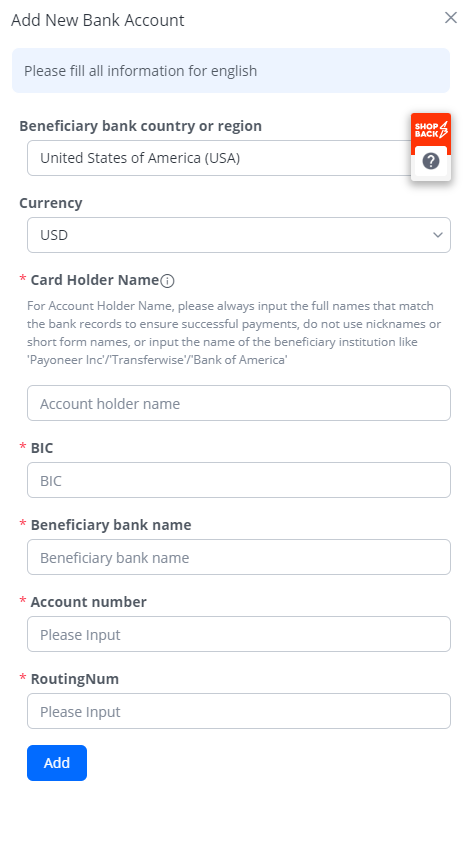Open the Beneficiary bank country or region dropdown
The width and height of the screenshot is (463, 857).
[x=219, y=159]
